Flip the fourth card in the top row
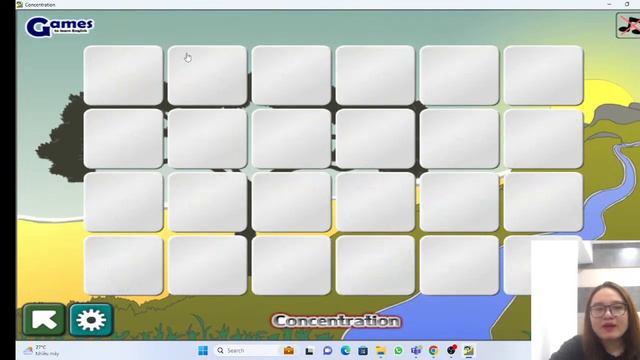640x360 pixels. click(x=376, y=76)
